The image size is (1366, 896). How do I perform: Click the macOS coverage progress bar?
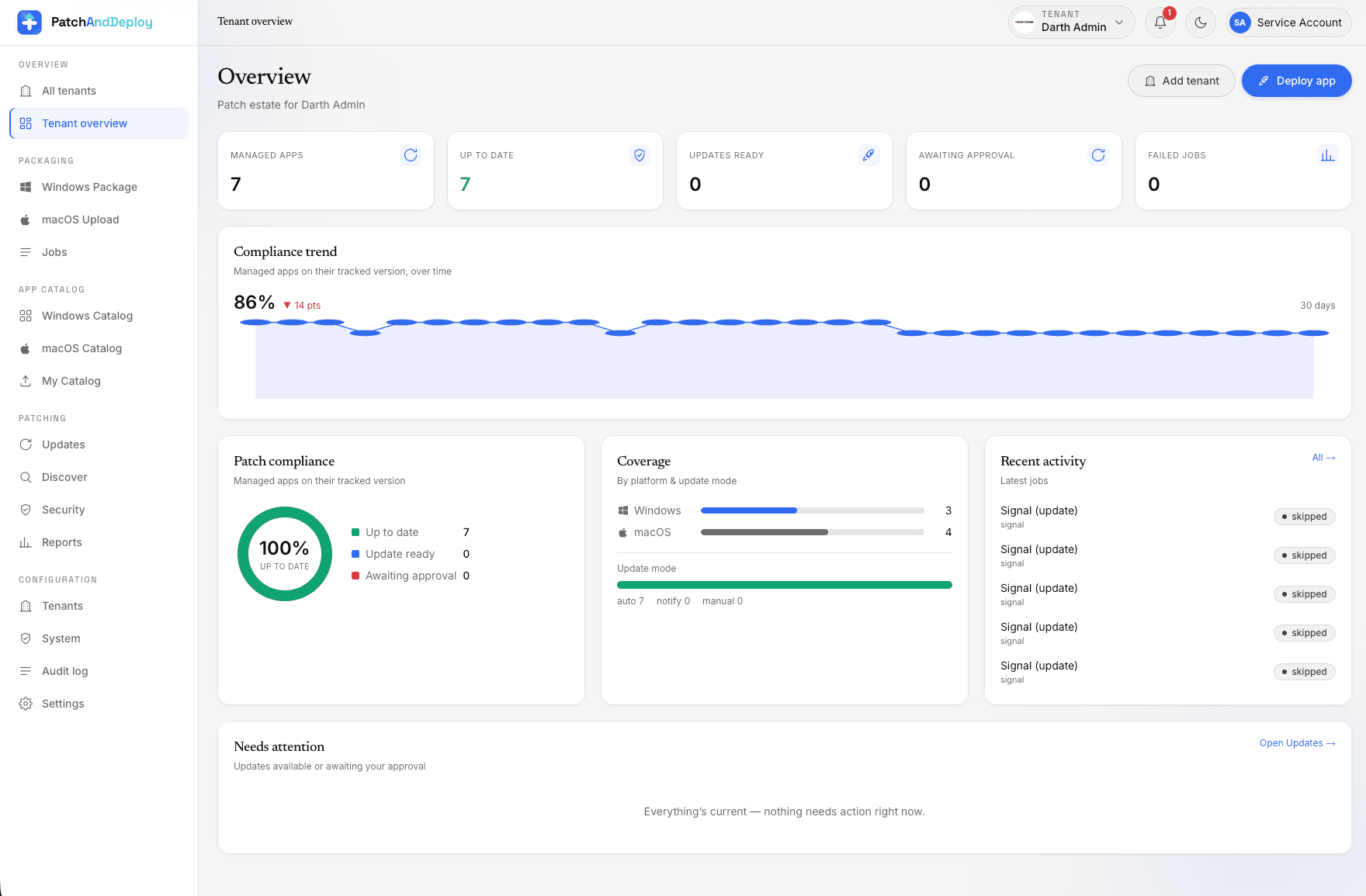pos(813,532)
